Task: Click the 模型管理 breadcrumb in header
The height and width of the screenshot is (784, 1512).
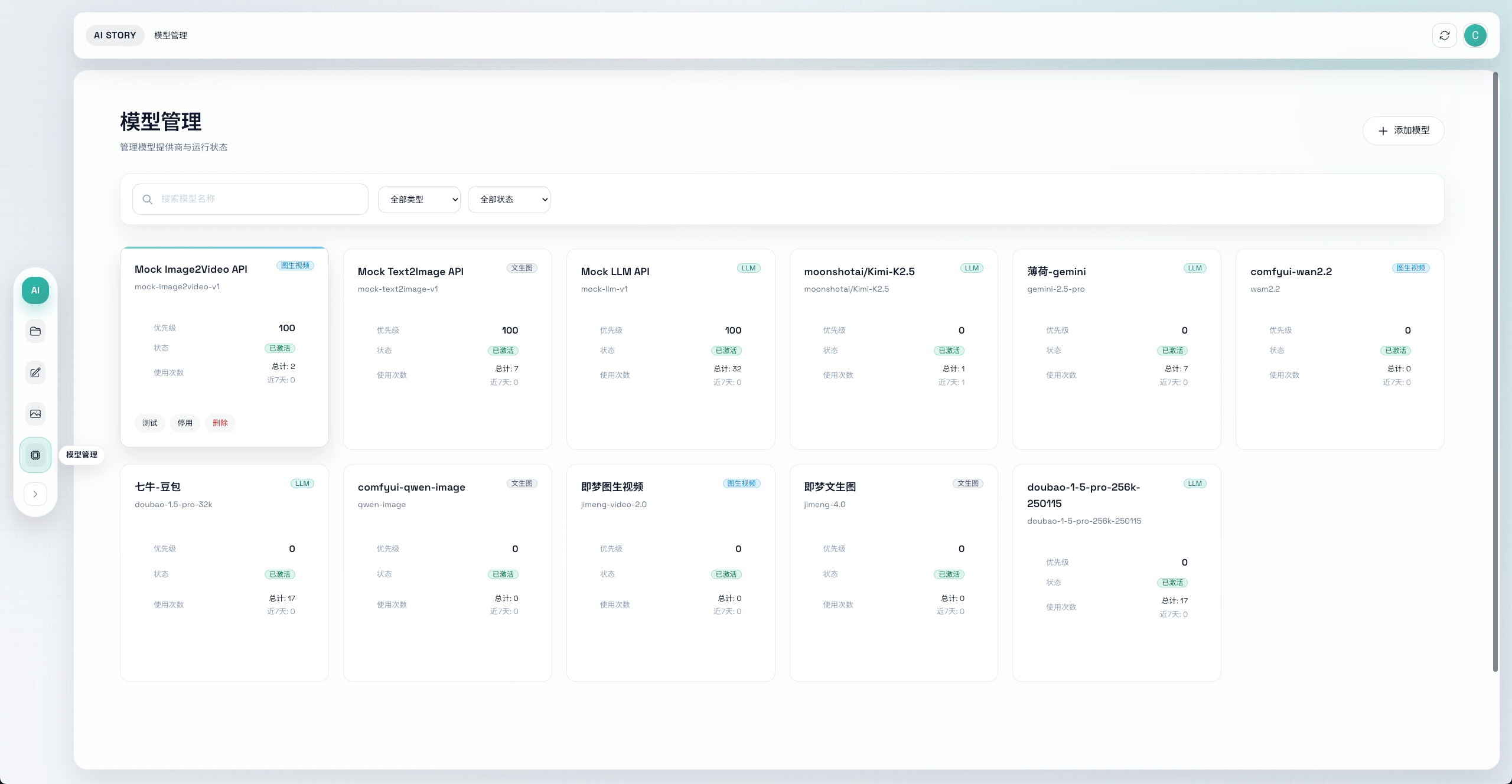Action: 171,35
